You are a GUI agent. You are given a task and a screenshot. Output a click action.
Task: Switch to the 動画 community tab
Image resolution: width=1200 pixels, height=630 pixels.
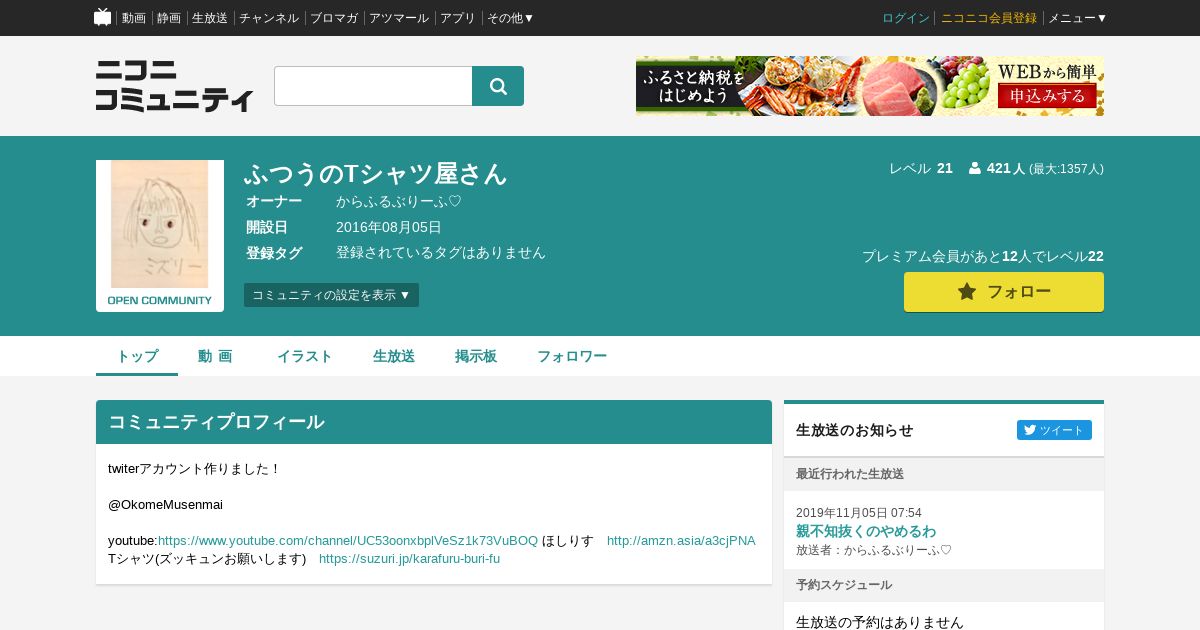(215, 356)
